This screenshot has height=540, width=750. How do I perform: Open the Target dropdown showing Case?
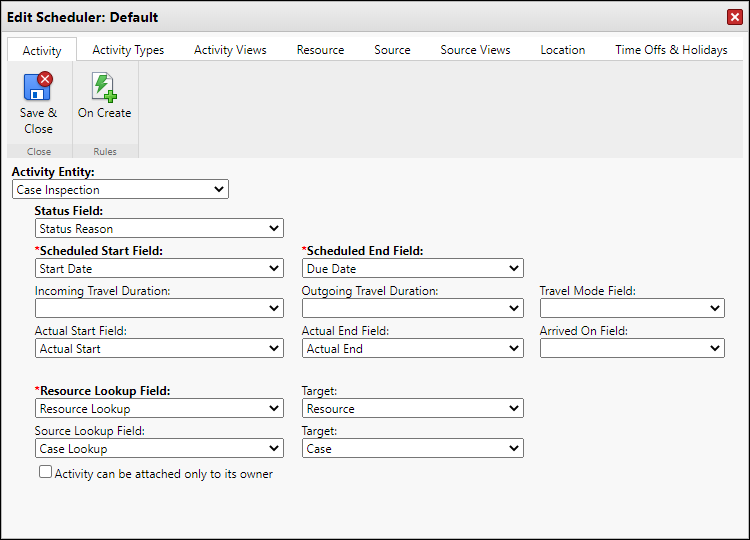point(413,448)
